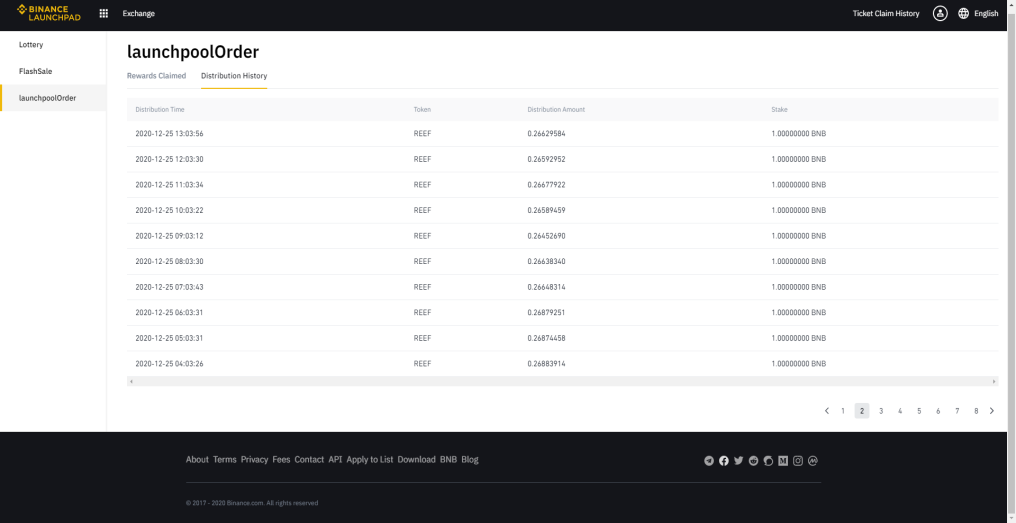Select the 2020-12-25 12:03:30 row time
The width and height of the screenshot is (1016, 523).
[170, 159]
